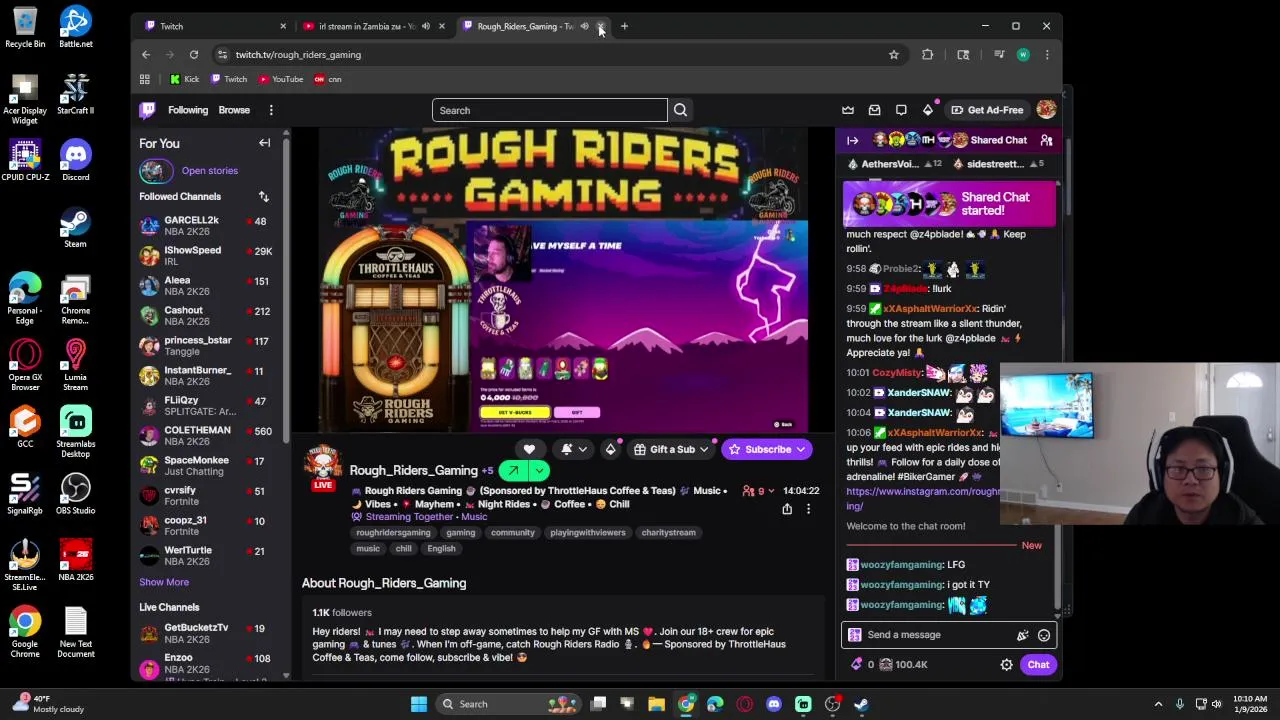Open the user profile avatar menu
1280x720 pixels.
coord(1046,110)
